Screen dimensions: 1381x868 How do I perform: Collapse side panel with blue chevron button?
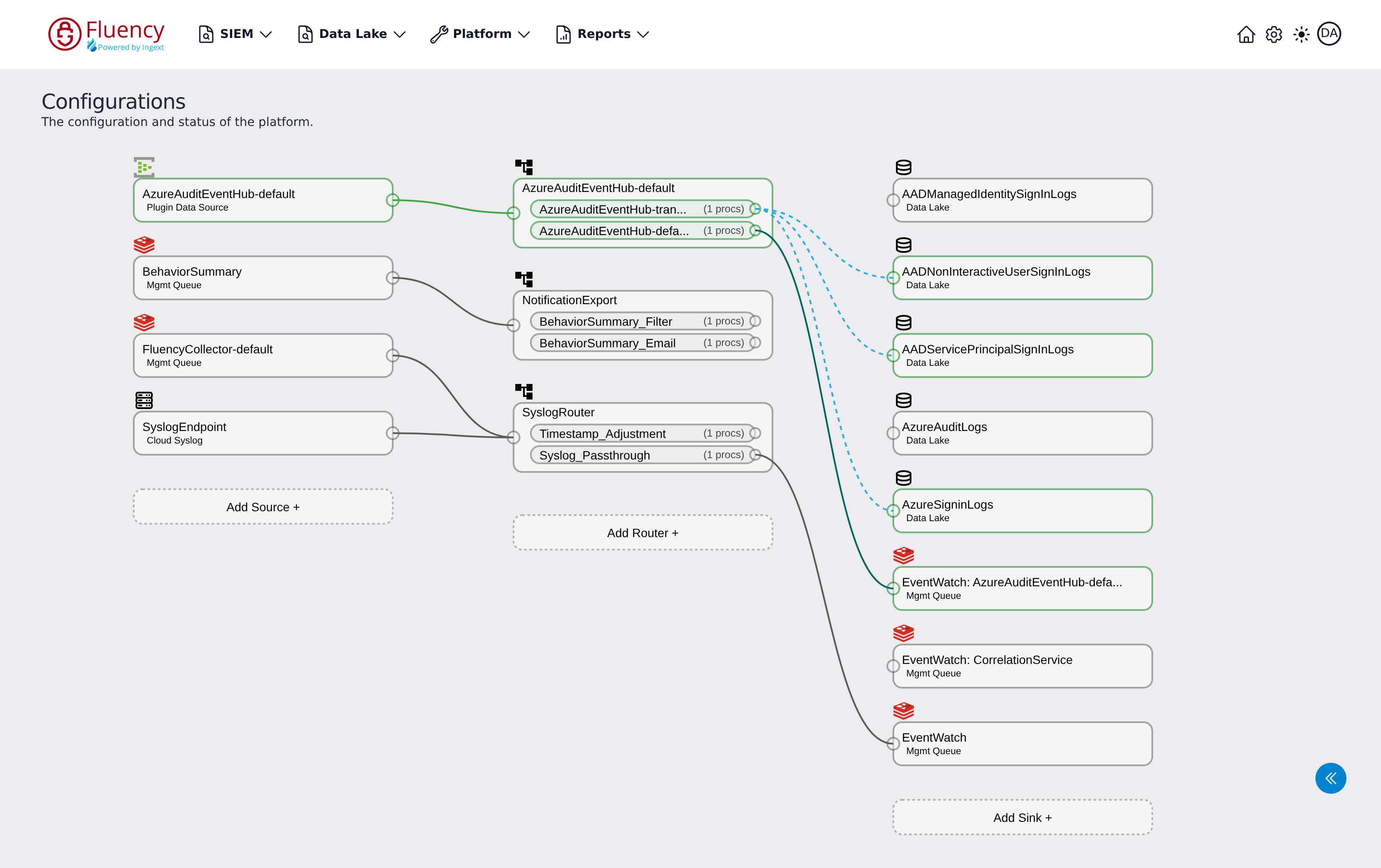click(x=1331, y=778)
